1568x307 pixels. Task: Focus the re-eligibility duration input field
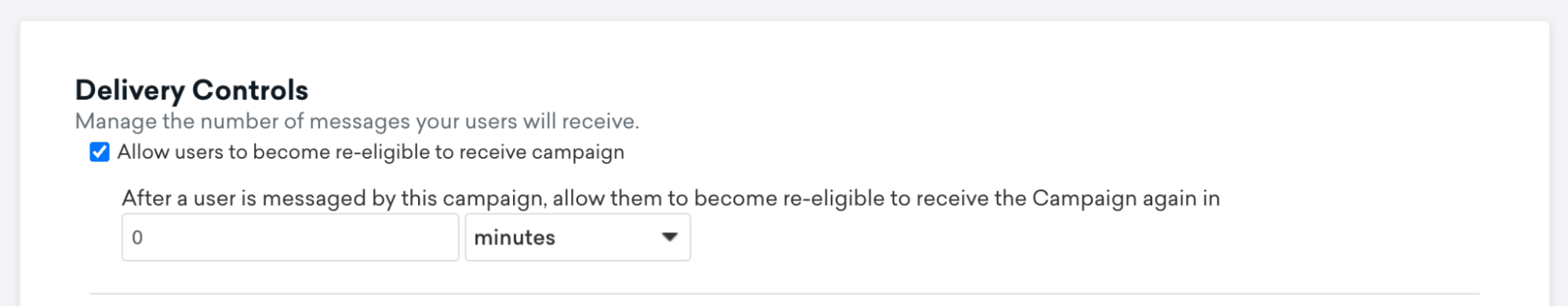pos(290,237)
